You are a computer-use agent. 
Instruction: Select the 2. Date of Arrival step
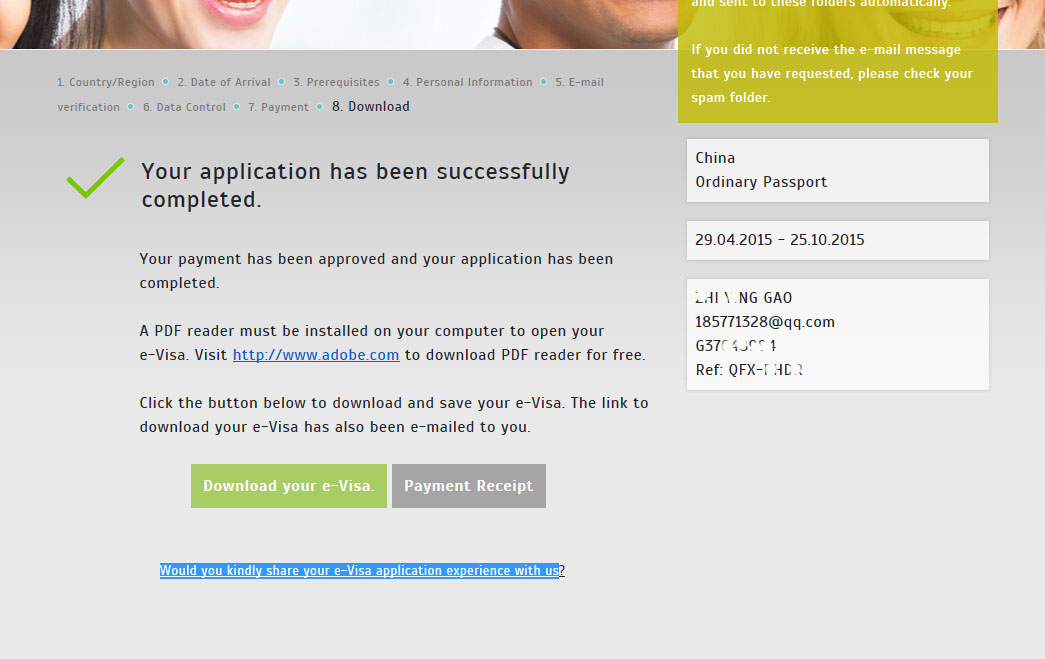[x=224, y=83]
